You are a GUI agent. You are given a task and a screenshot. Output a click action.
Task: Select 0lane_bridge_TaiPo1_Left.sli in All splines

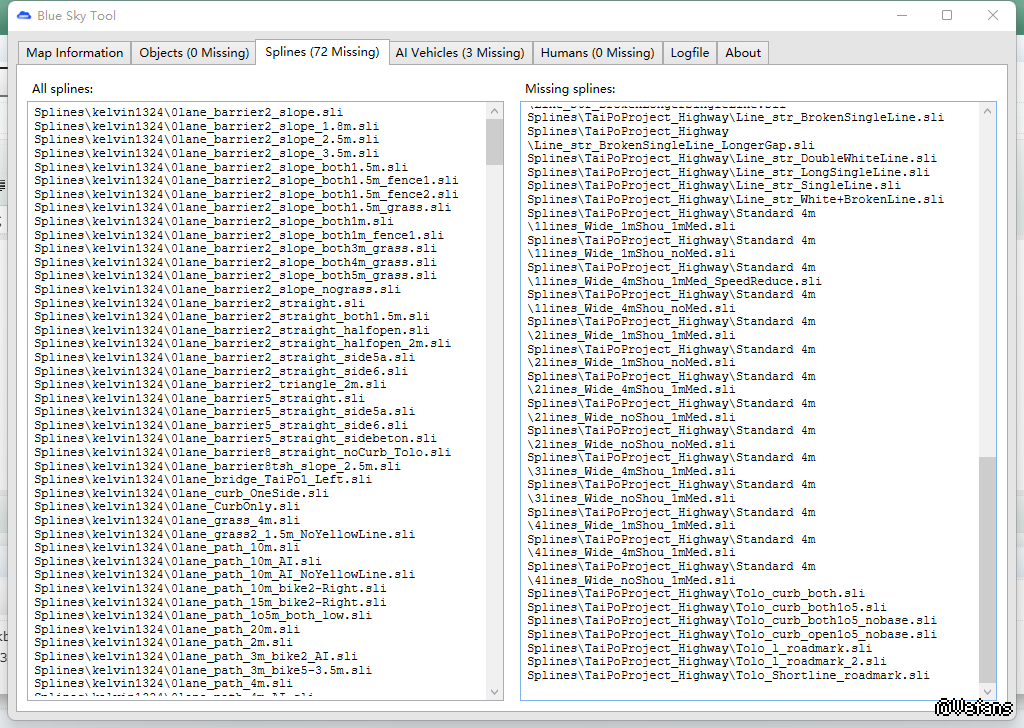(203, 479)
